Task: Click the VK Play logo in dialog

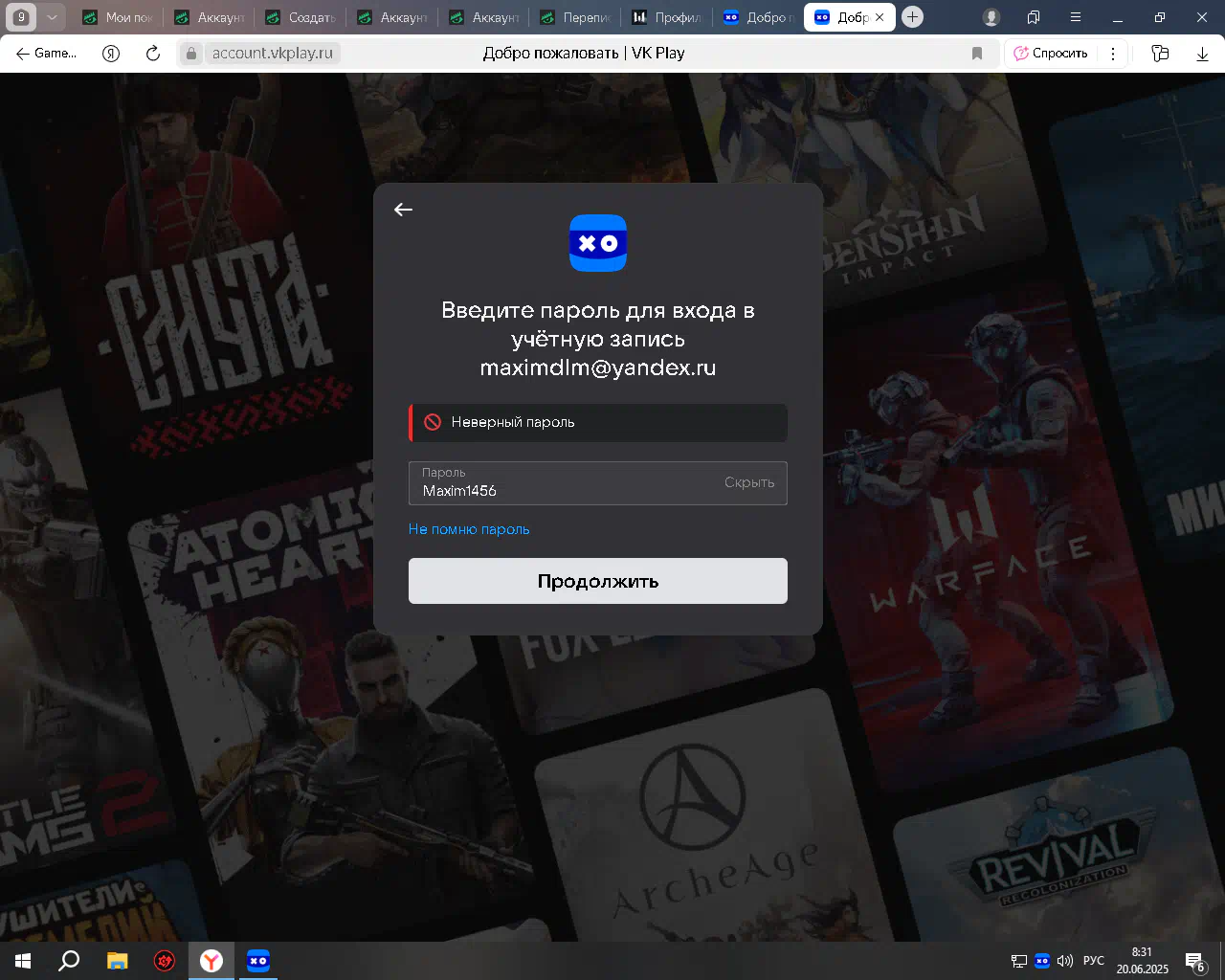Action: (598, 243)
